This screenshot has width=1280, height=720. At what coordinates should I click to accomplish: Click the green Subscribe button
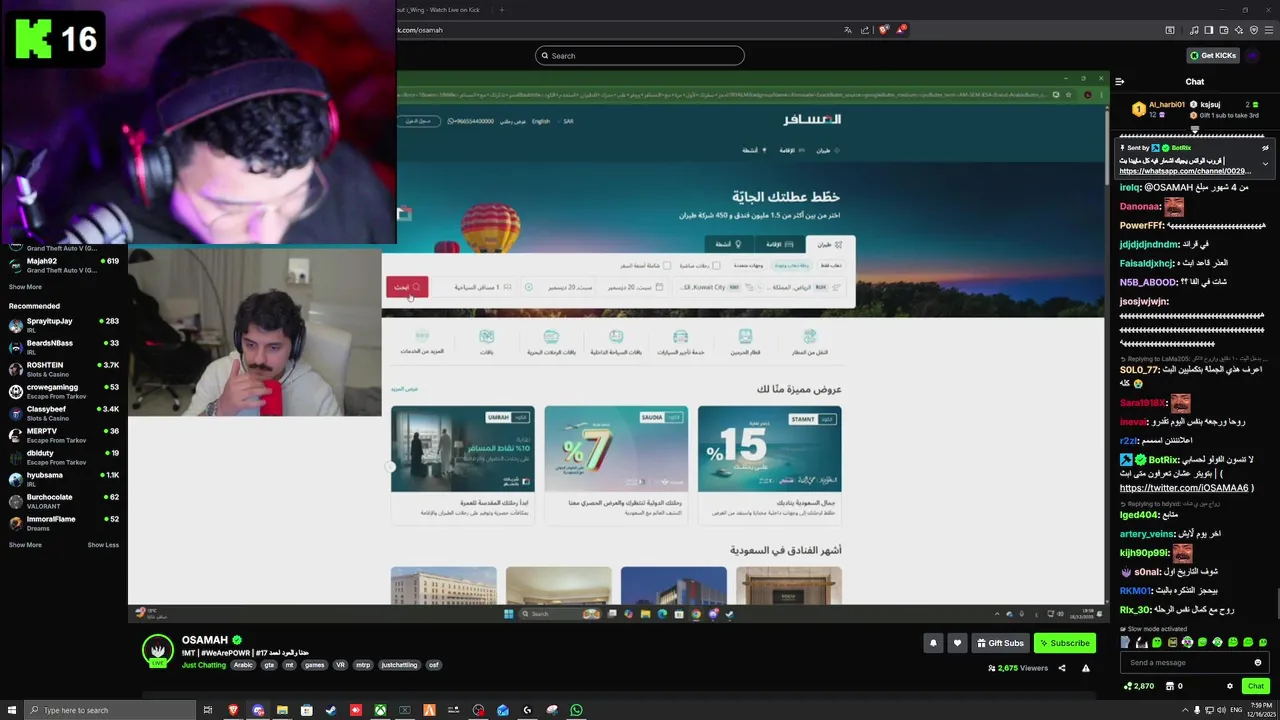point(1064,643)
